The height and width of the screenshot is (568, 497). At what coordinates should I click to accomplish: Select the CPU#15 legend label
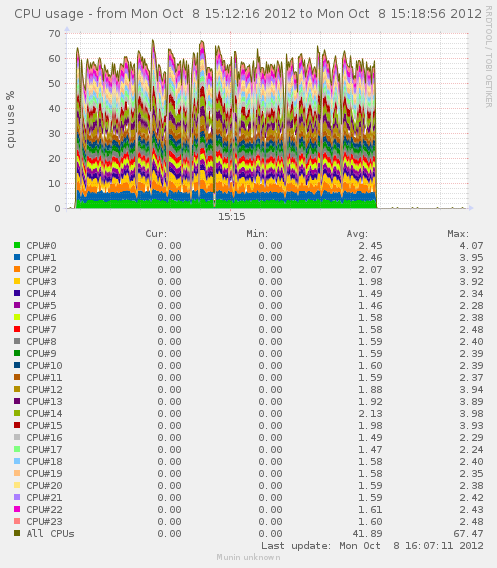coord(44,425)
